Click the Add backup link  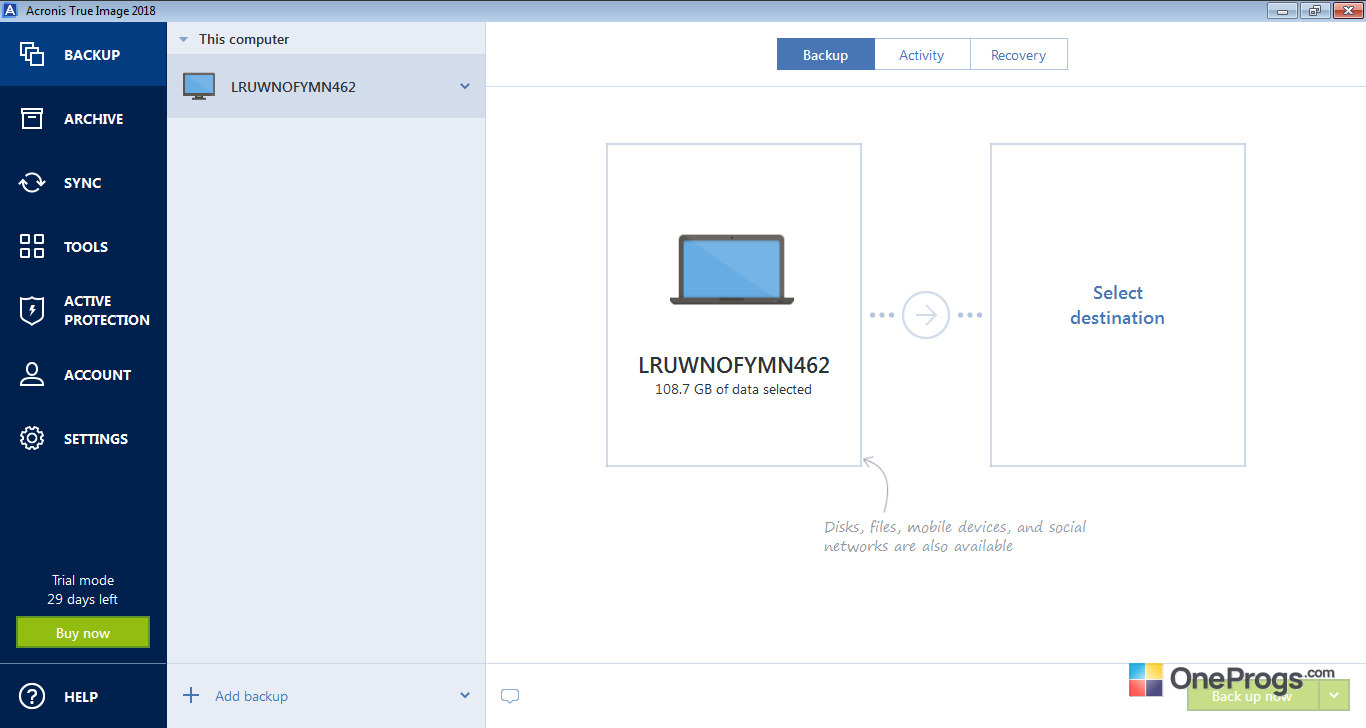click(251, 696)
